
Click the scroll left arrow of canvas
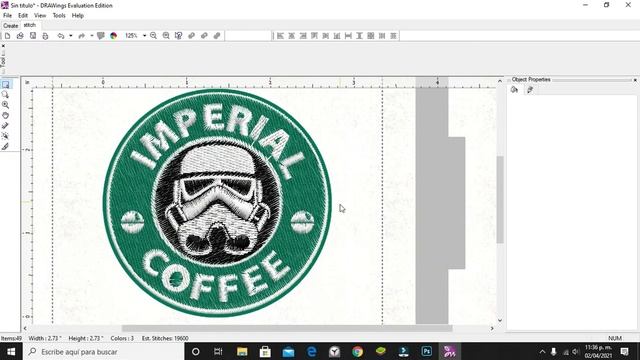pyautogui.click(x=25, y=328)
